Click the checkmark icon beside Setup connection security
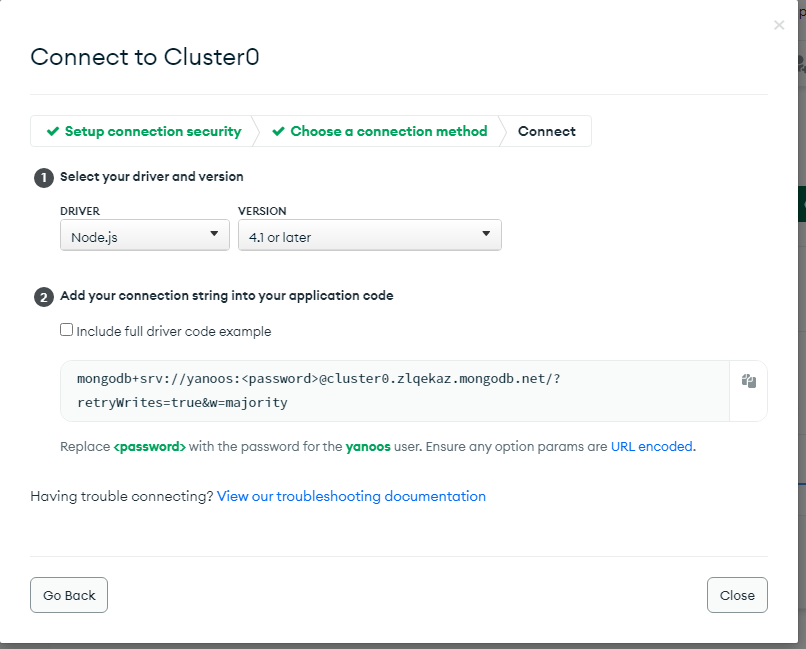 53,131
